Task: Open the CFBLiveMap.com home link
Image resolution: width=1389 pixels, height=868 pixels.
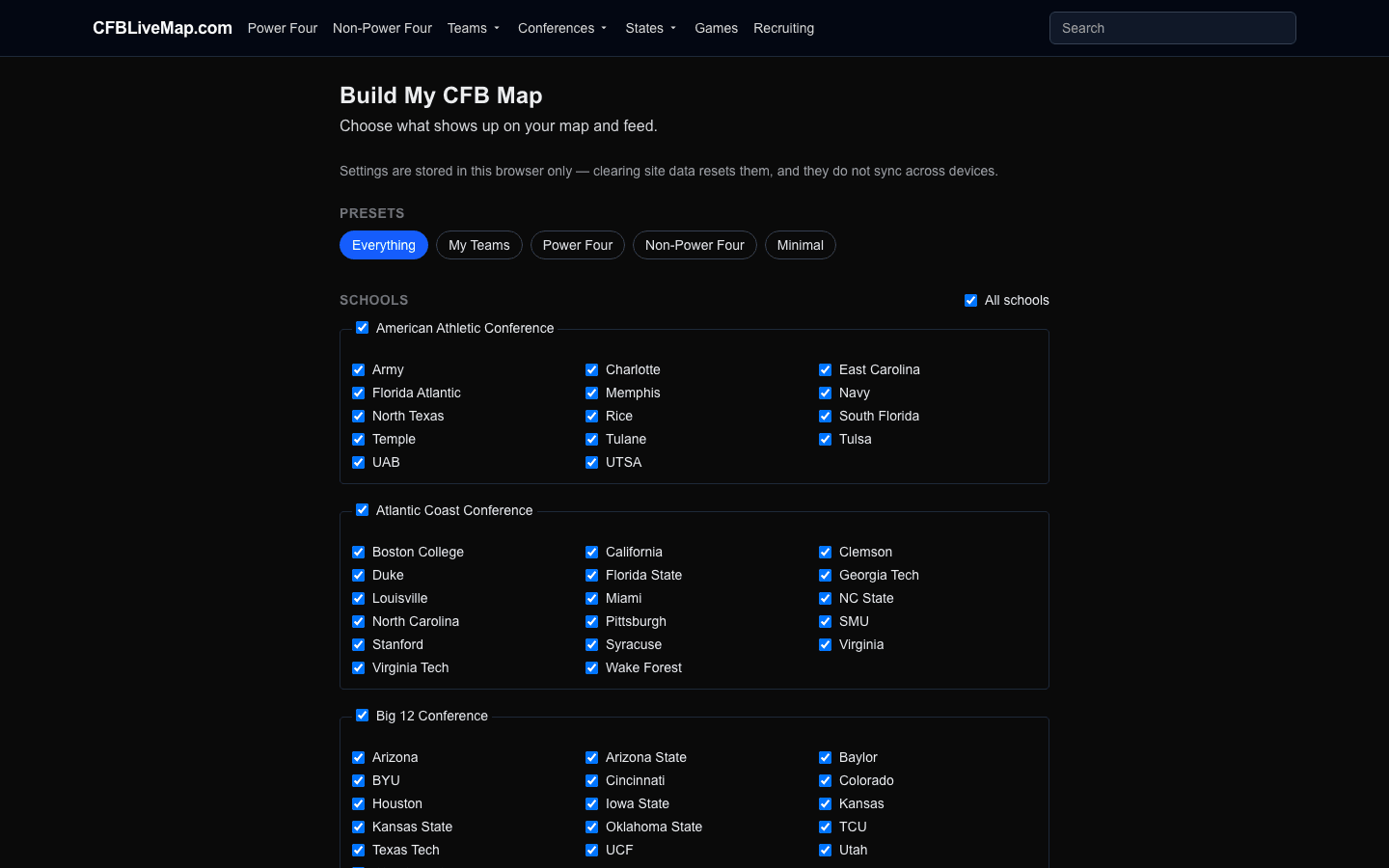Action: (162, 28)
